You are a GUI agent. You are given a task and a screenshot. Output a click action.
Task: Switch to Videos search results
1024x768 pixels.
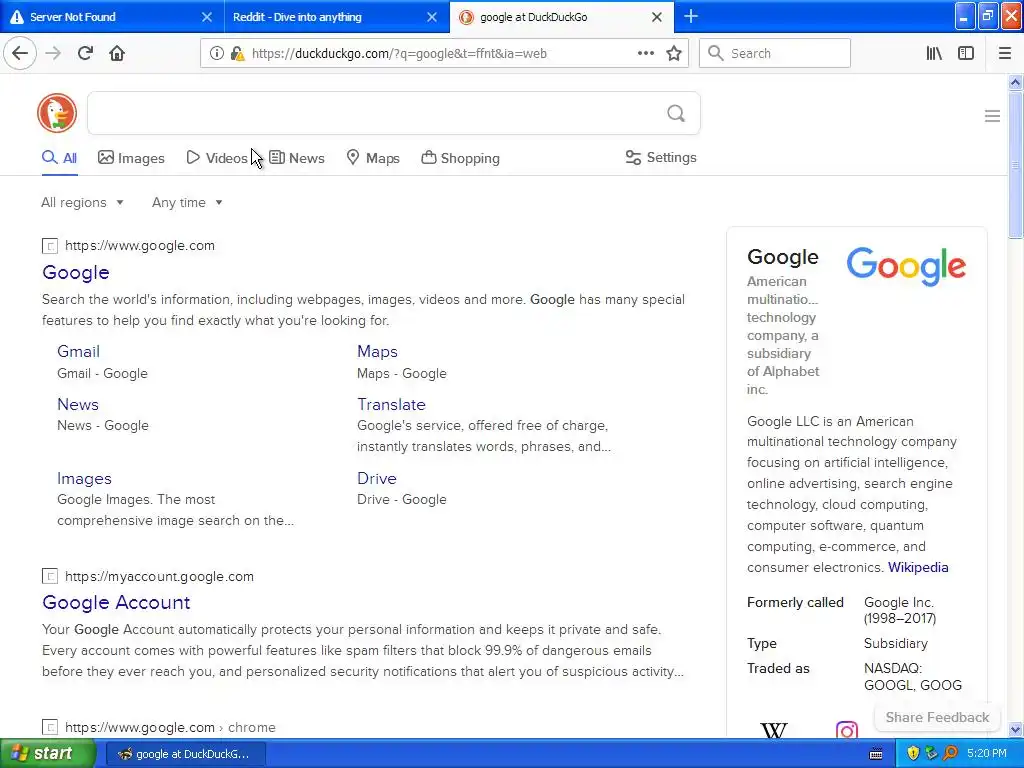click(x=217, y=158)
